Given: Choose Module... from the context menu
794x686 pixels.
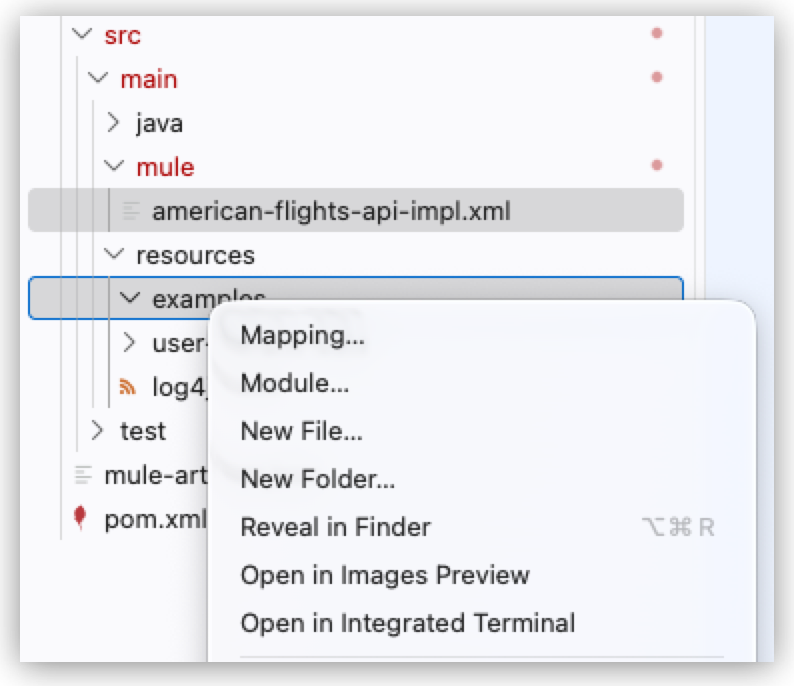Looking at the screenshot, I should point(482,383).
